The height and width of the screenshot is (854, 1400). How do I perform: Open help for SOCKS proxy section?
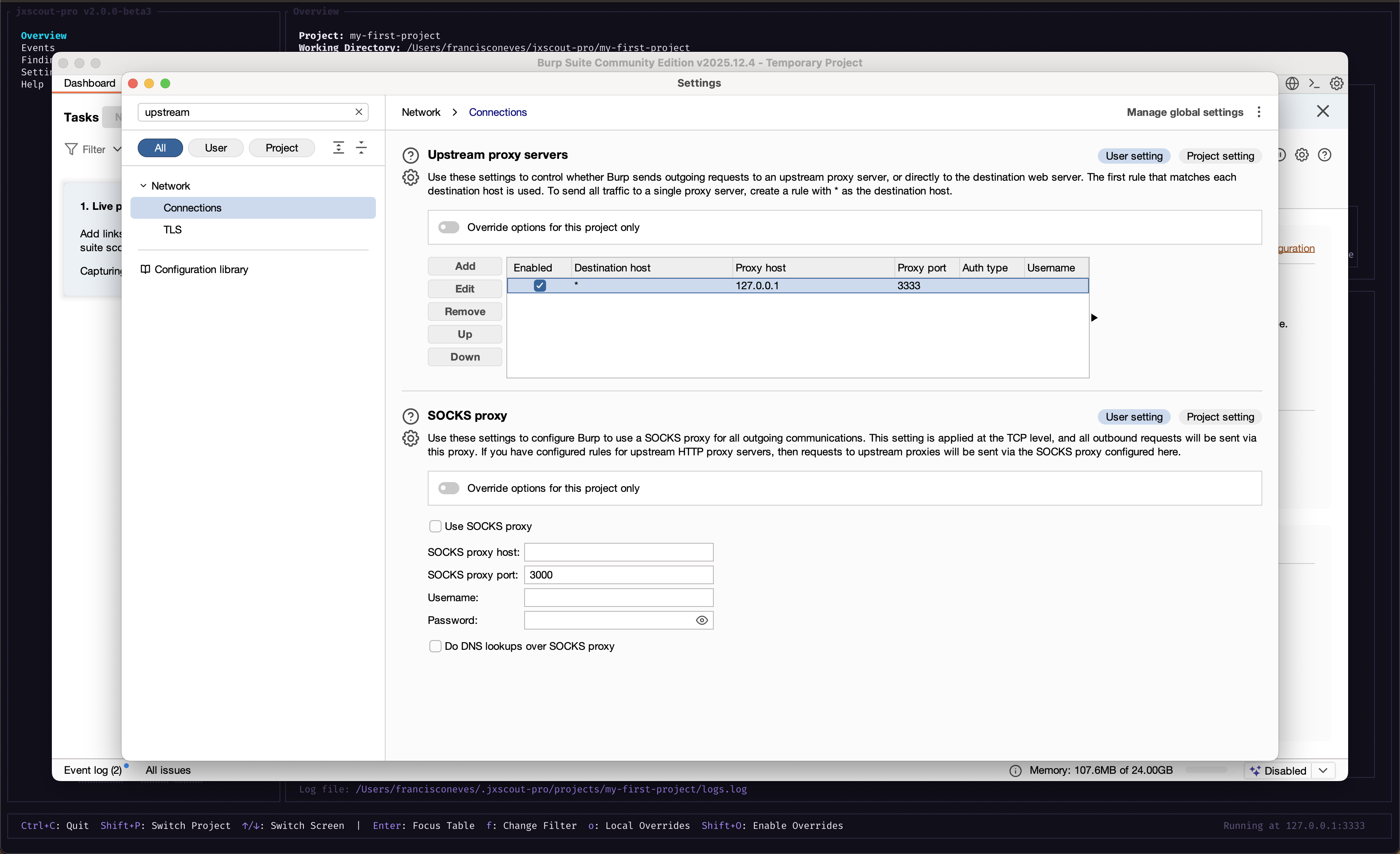410,416
